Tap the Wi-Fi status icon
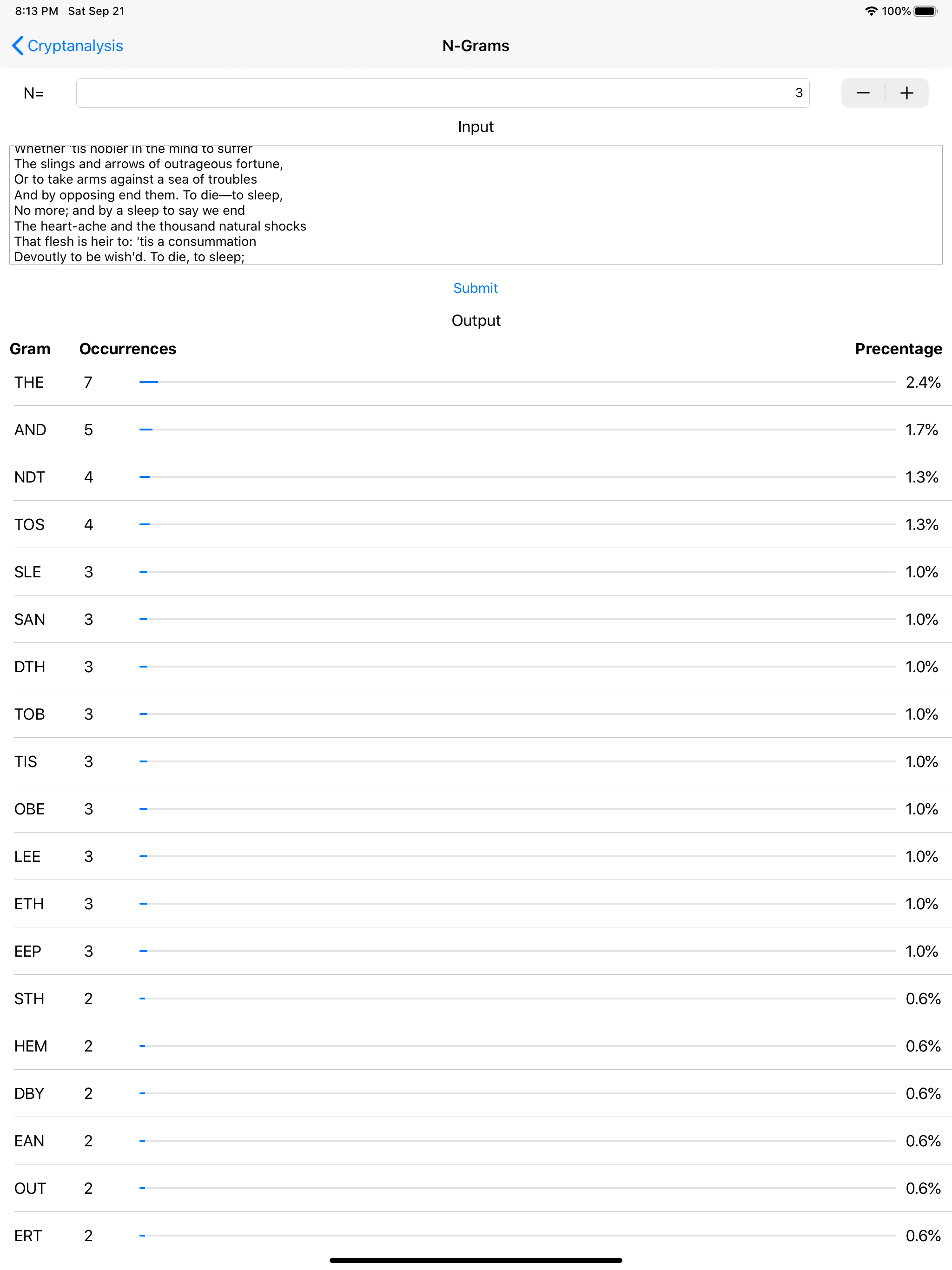This screenshot has height=1270, width=952. click(x=871, y=11)
